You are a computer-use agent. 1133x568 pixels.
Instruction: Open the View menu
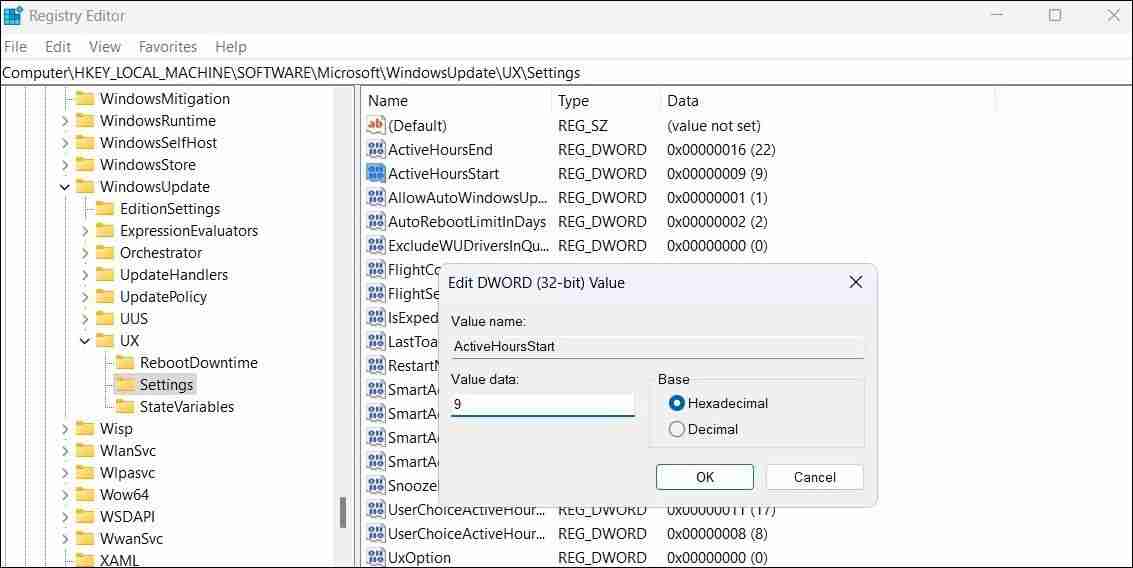click(105, 46)
